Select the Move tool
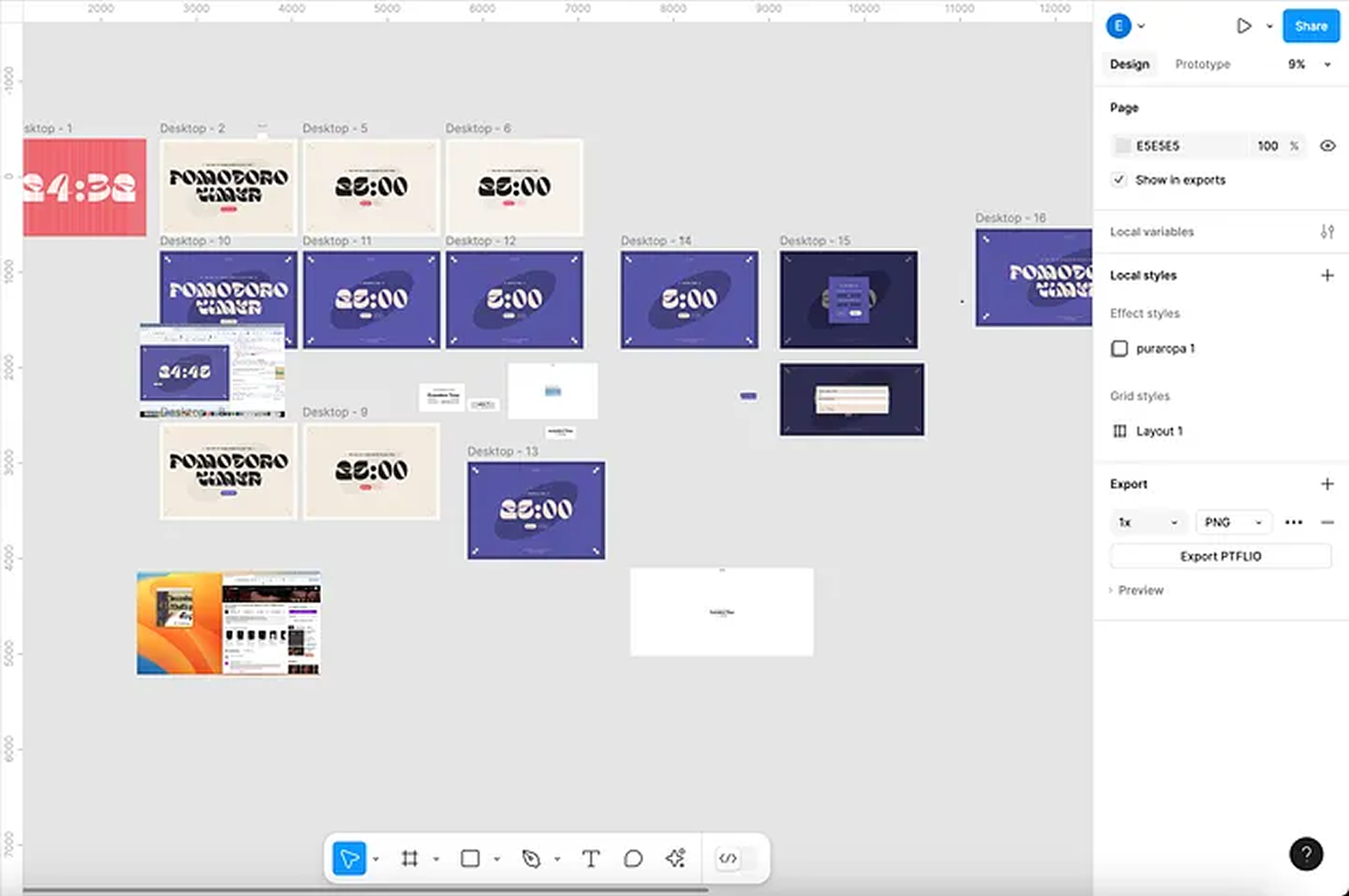This screenshot has width=1349, height=896. click(x=348, y=858)
